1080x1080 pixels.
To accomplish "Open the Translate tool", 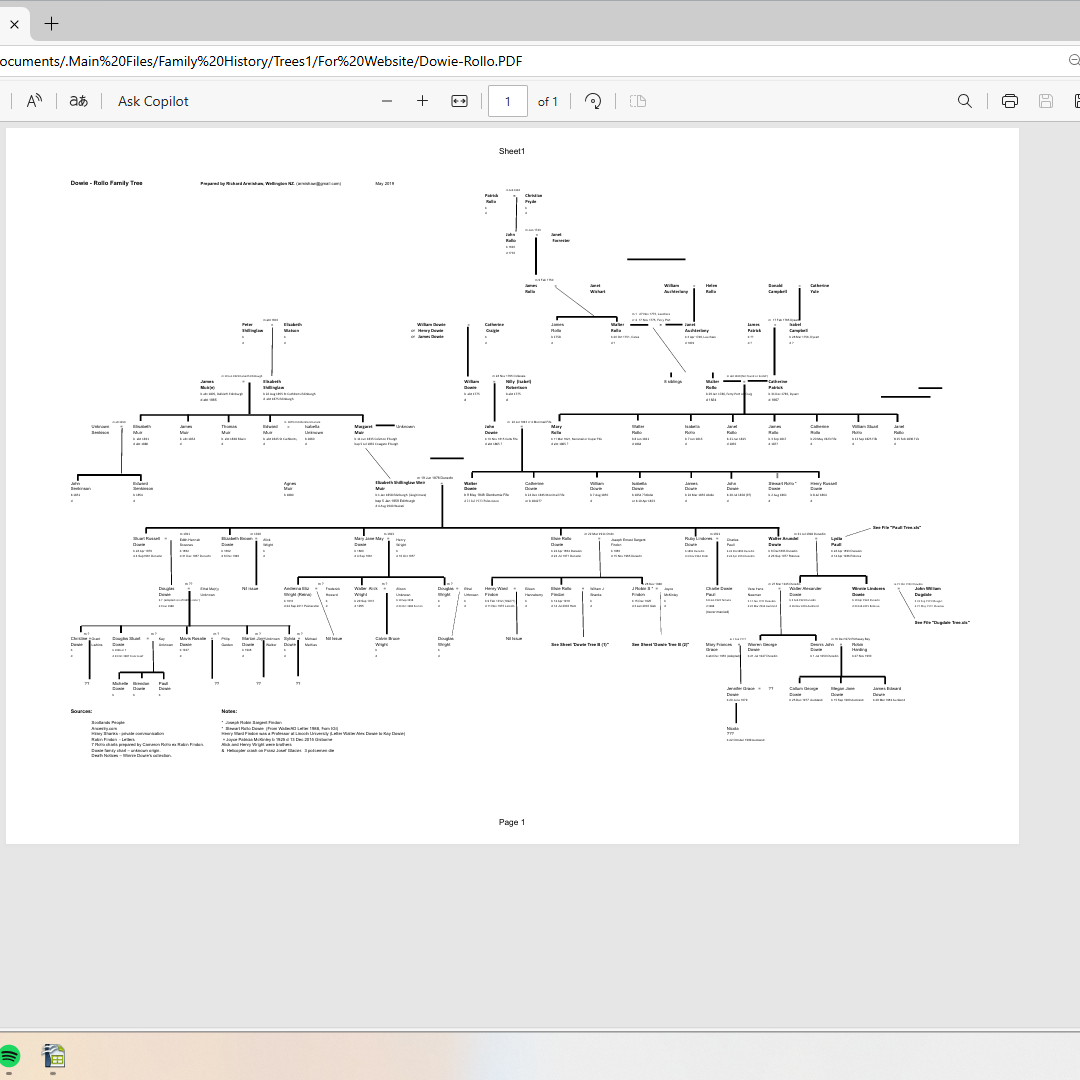I will 78,101.
